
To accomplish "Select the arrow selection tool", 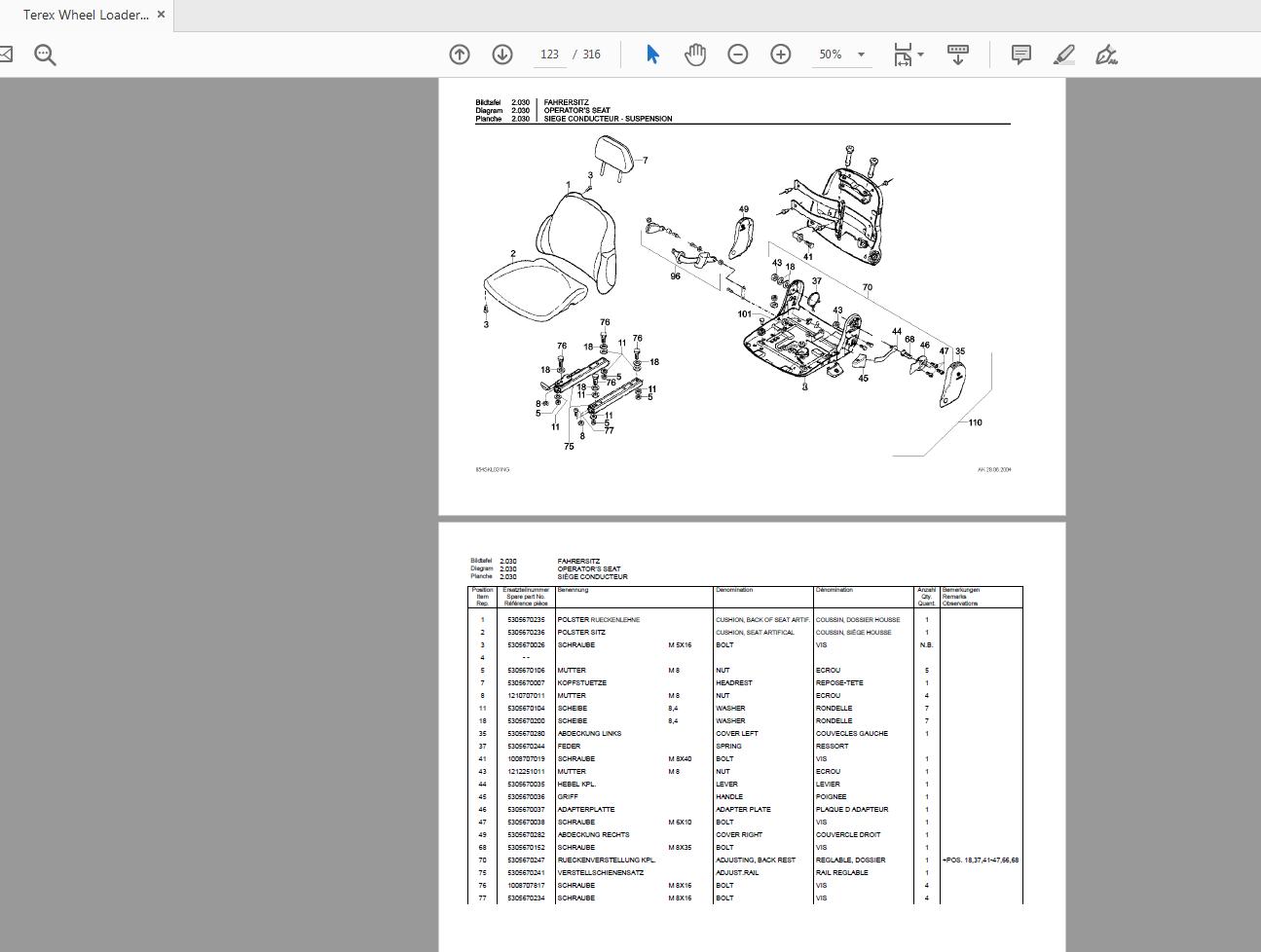I will (x=652, y=55).
